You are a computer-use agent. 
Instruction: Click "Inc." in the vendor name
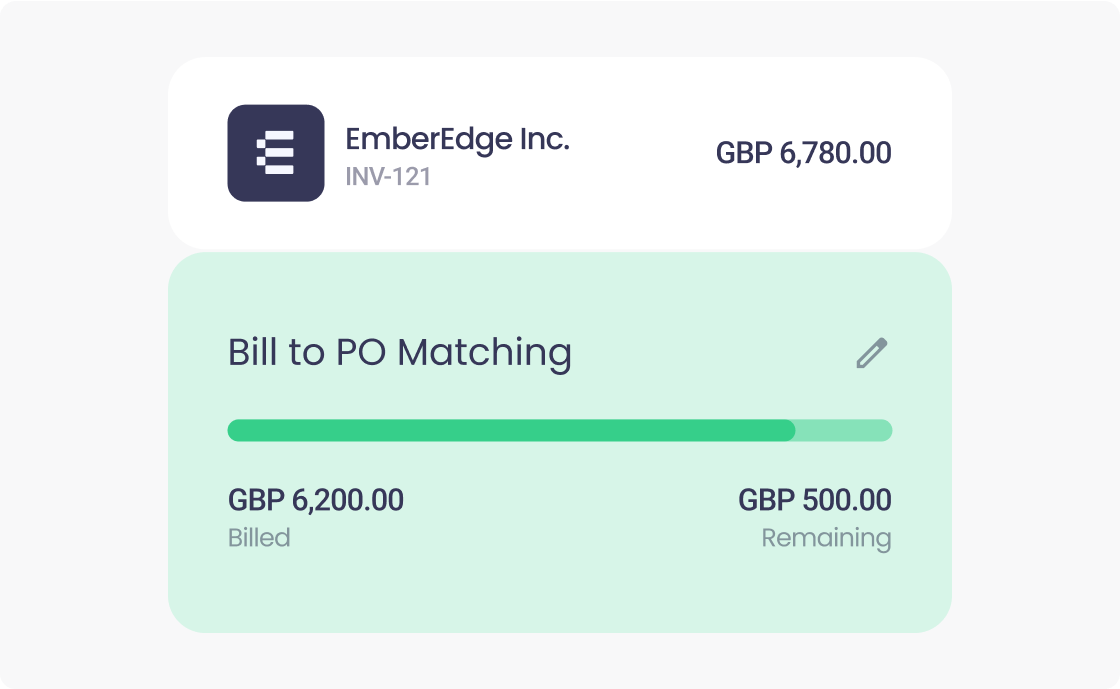(x=544, y=140)
